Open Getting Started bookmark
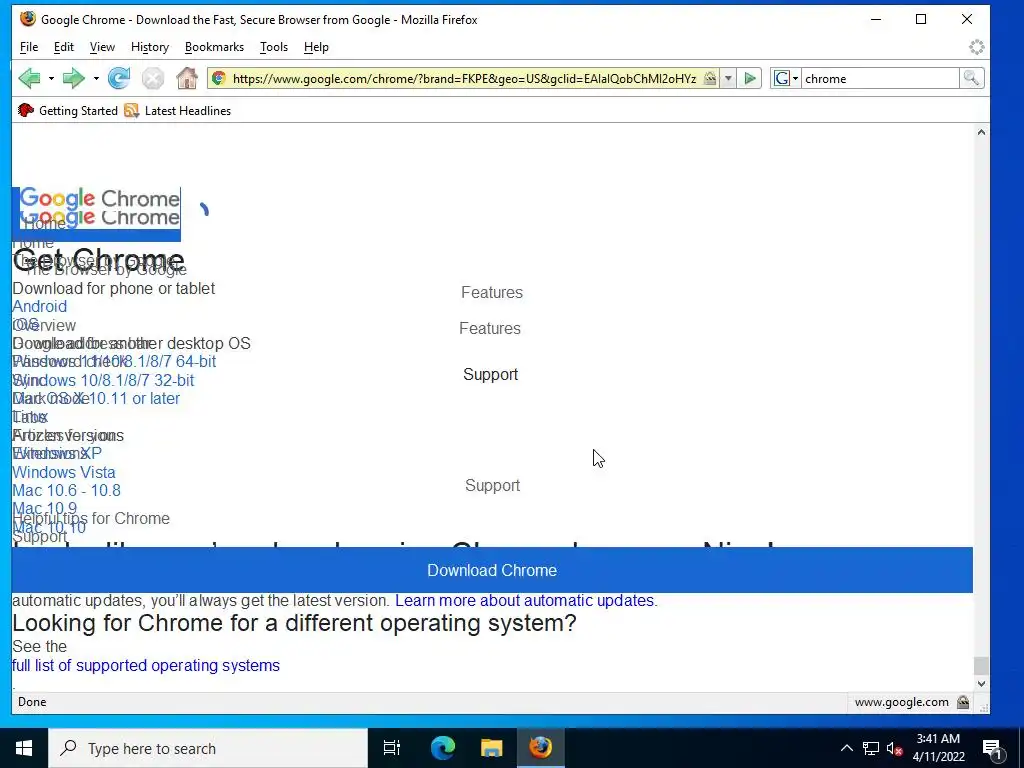Viewport: 1024px width, 768px height. pyautogui.click(x=68, y=110)
